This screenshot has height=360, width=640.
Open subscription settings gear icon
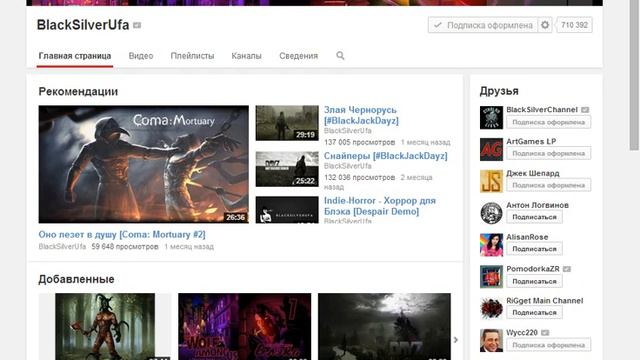click(545, 25)
